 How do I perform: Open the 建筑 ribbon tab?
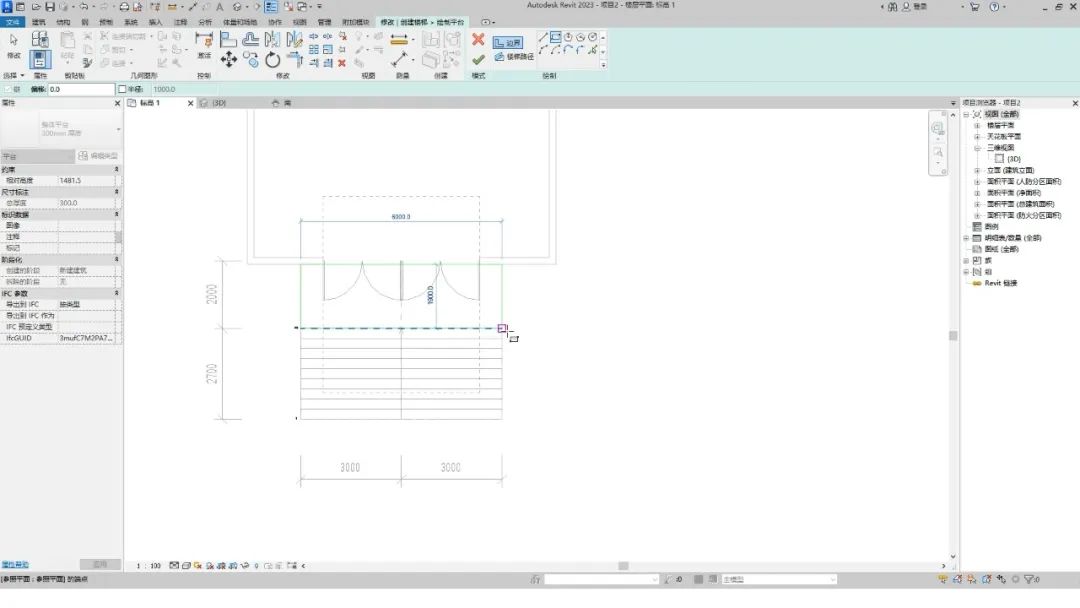point(39,22)
